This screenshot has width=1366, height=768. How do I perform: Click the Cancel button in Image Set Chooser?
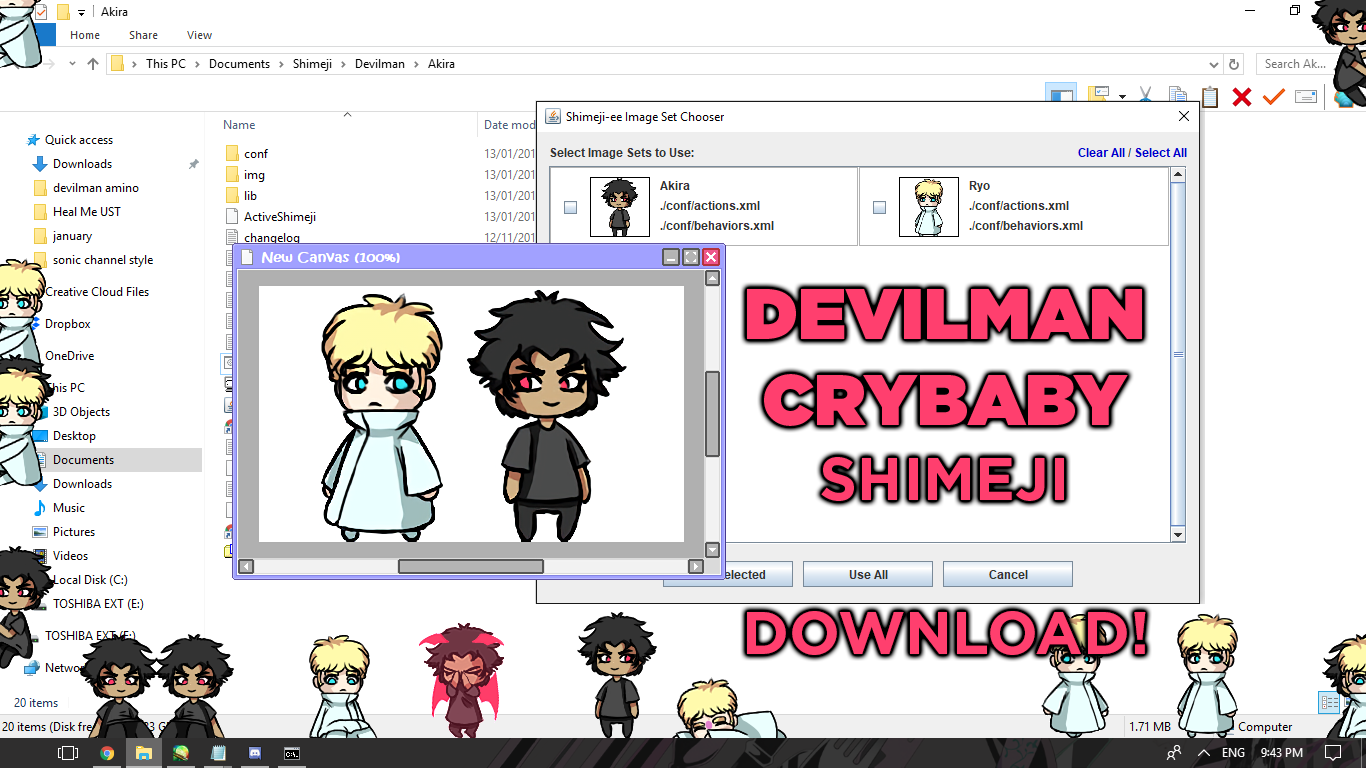pos(1008,574)
